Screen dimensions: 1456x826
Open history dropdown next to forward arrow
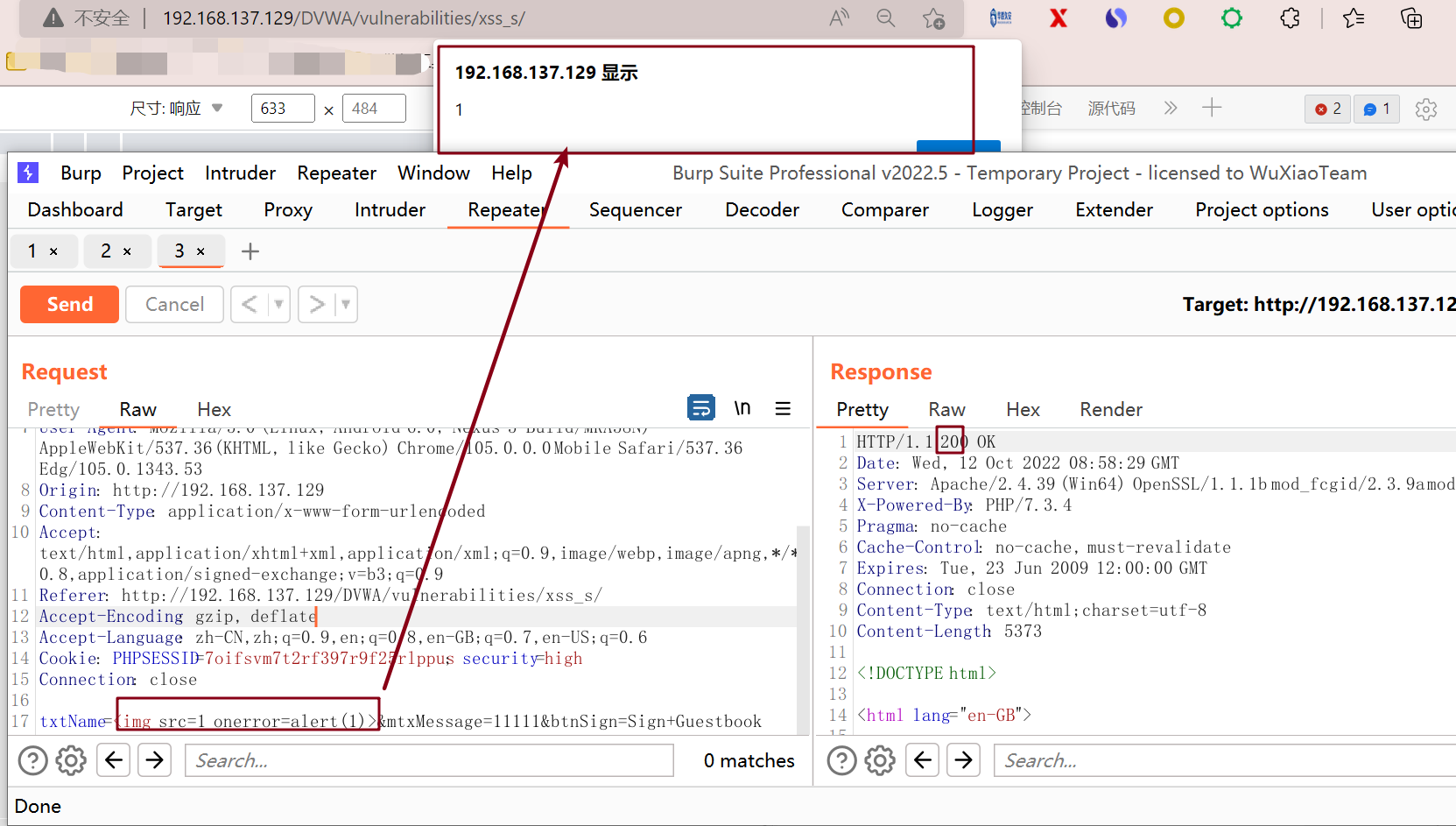345,304
